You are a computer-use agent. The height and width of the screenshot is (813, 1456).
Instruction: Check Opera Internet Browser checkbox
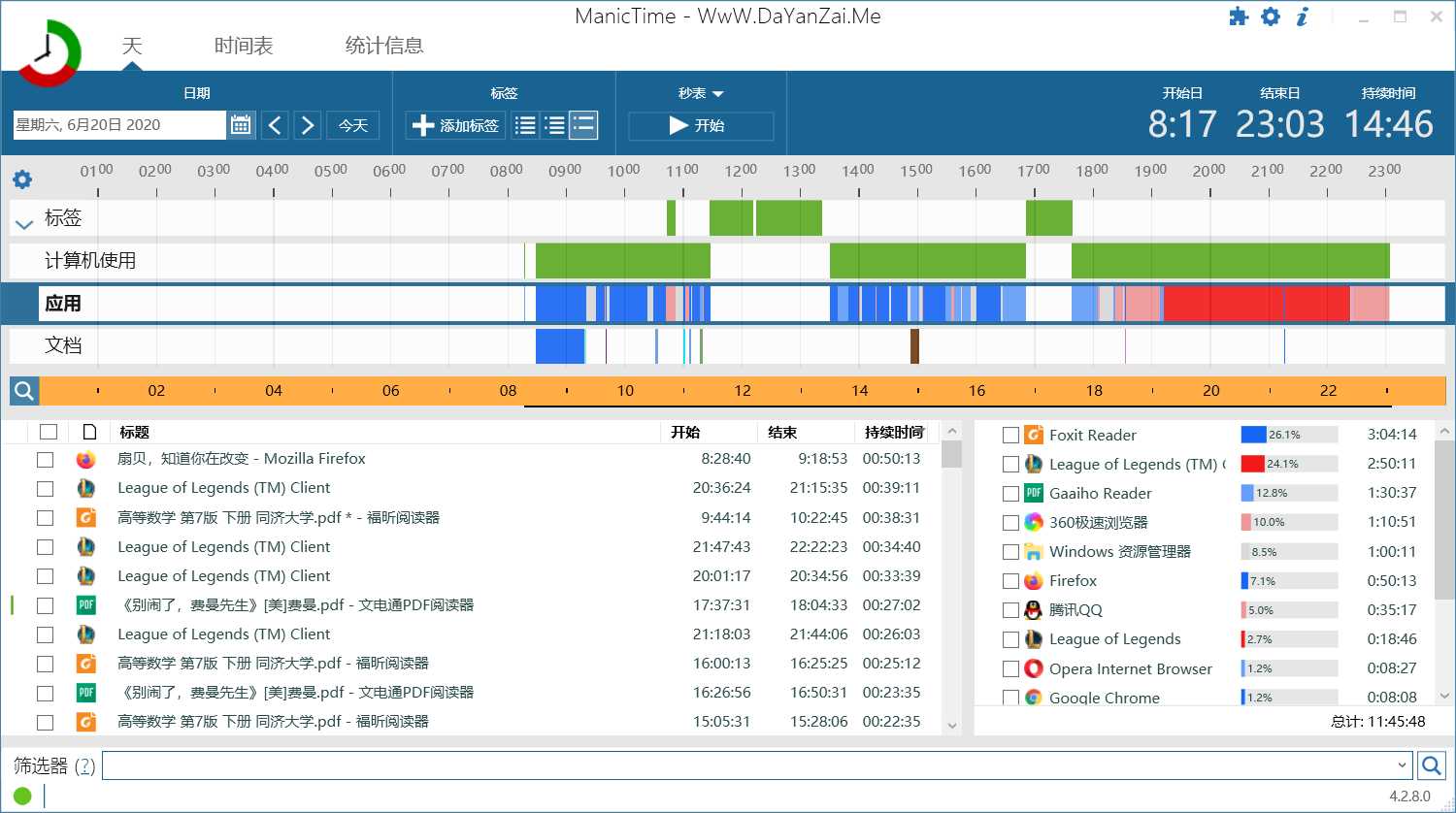point(1010,668)
